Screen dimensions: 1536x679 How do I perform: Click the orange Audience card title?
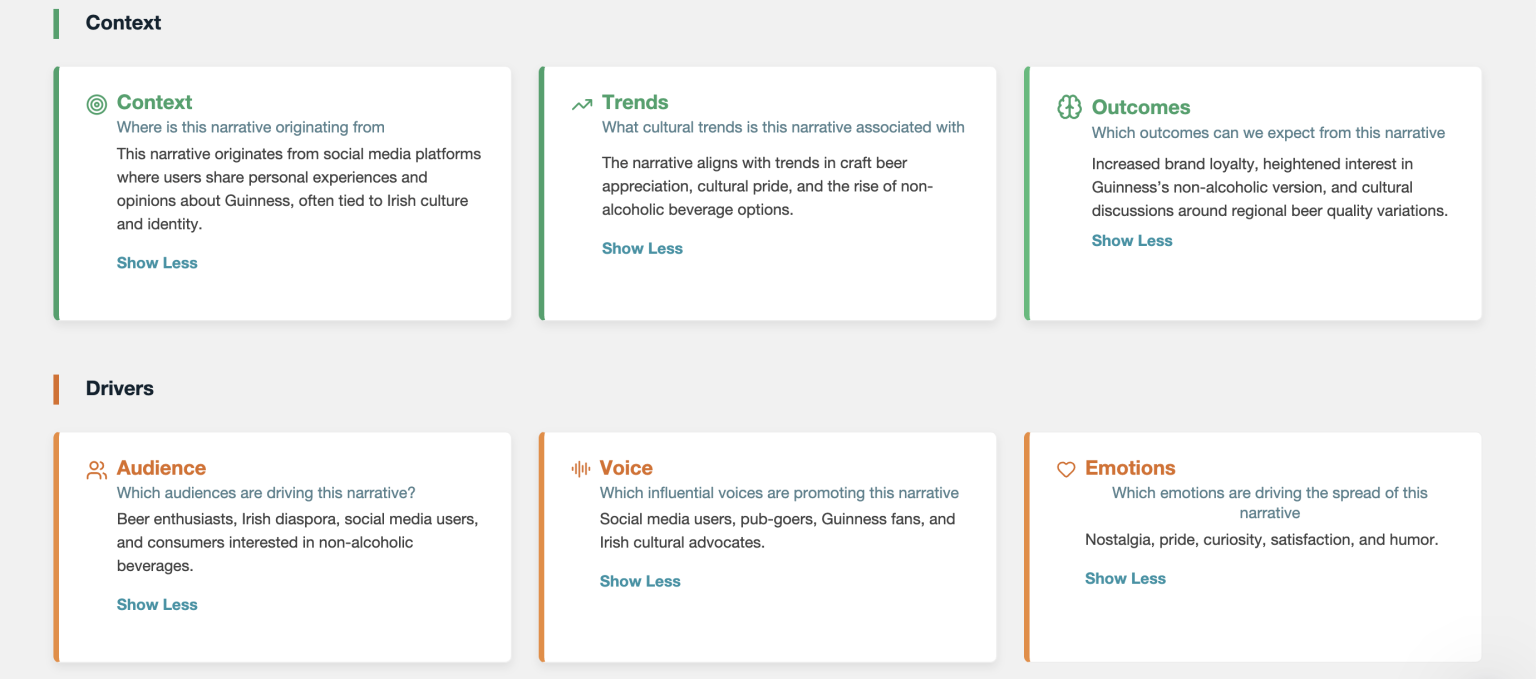point(161,468)
